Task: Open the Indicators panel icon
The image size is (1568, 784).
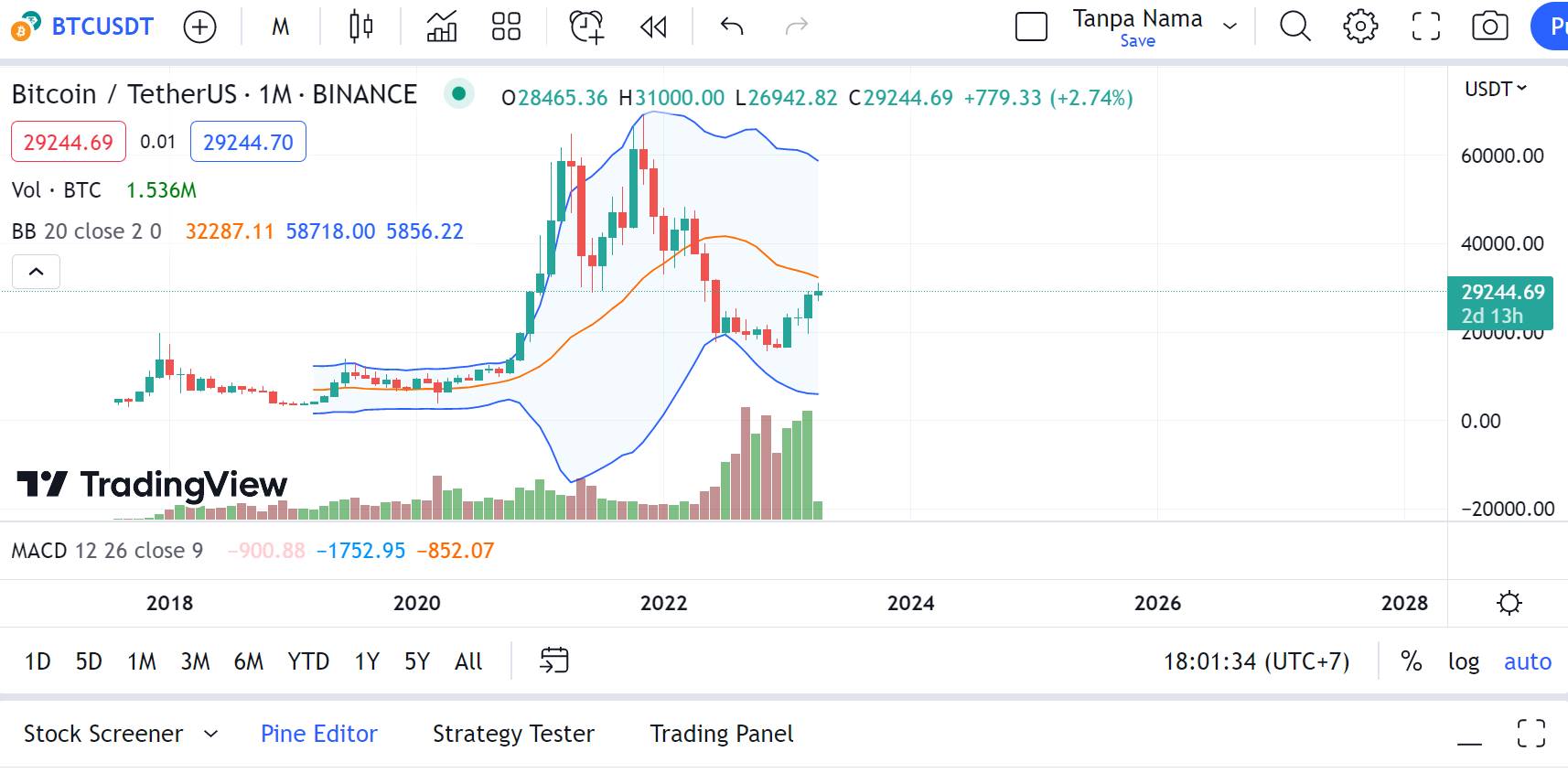Action: 442,27
